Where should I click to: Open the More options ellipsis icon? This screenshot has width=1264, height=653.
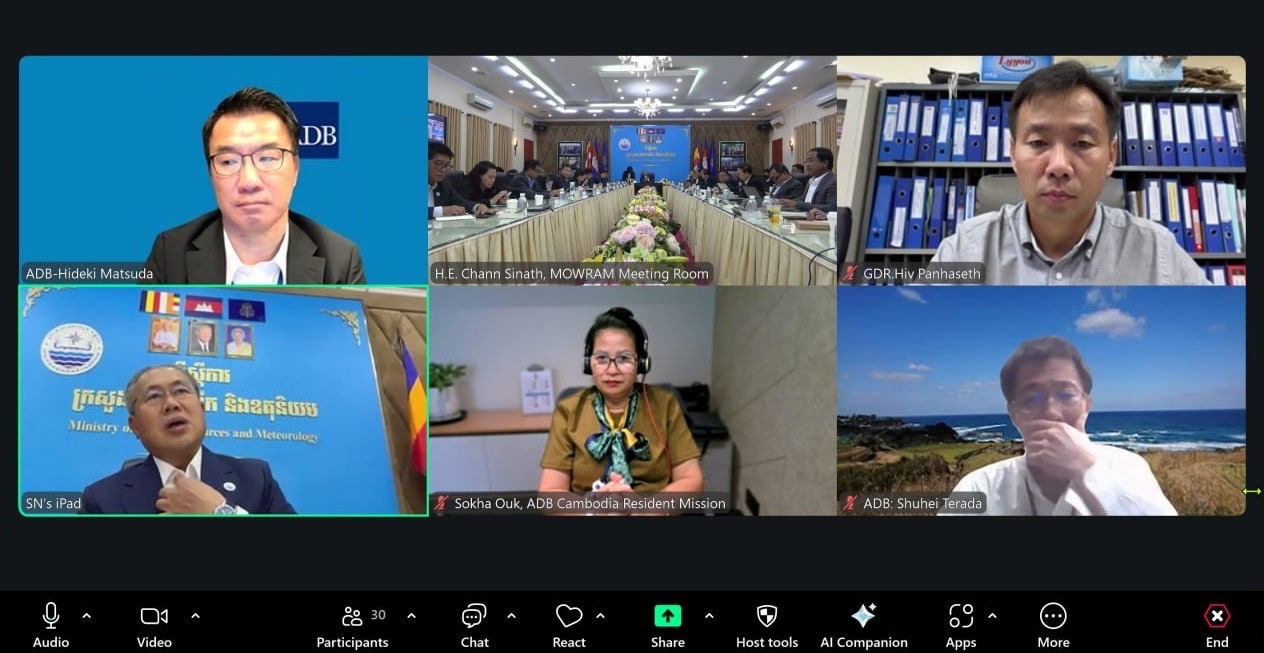1053,616
